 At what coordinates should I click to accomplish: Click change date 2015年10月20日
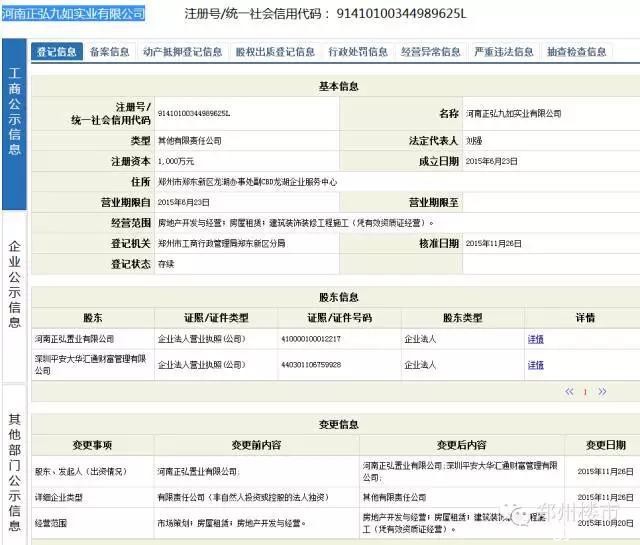point(606,523)
